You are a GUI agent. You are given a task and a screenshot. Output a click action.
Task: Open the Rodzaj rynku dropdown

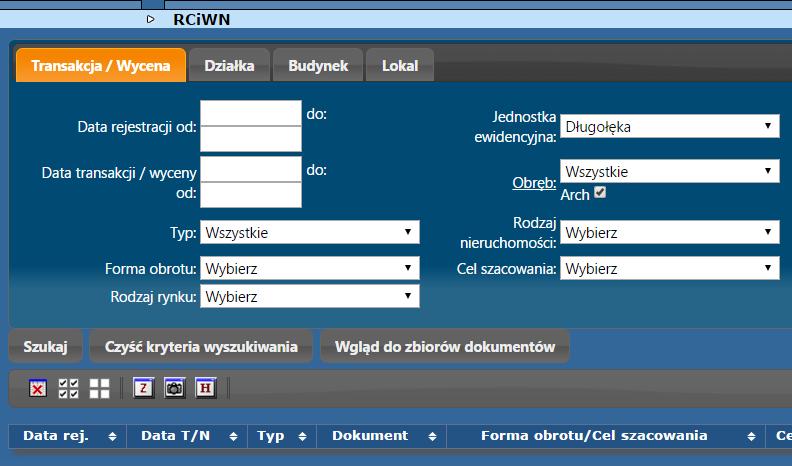[x=310, y=296]
